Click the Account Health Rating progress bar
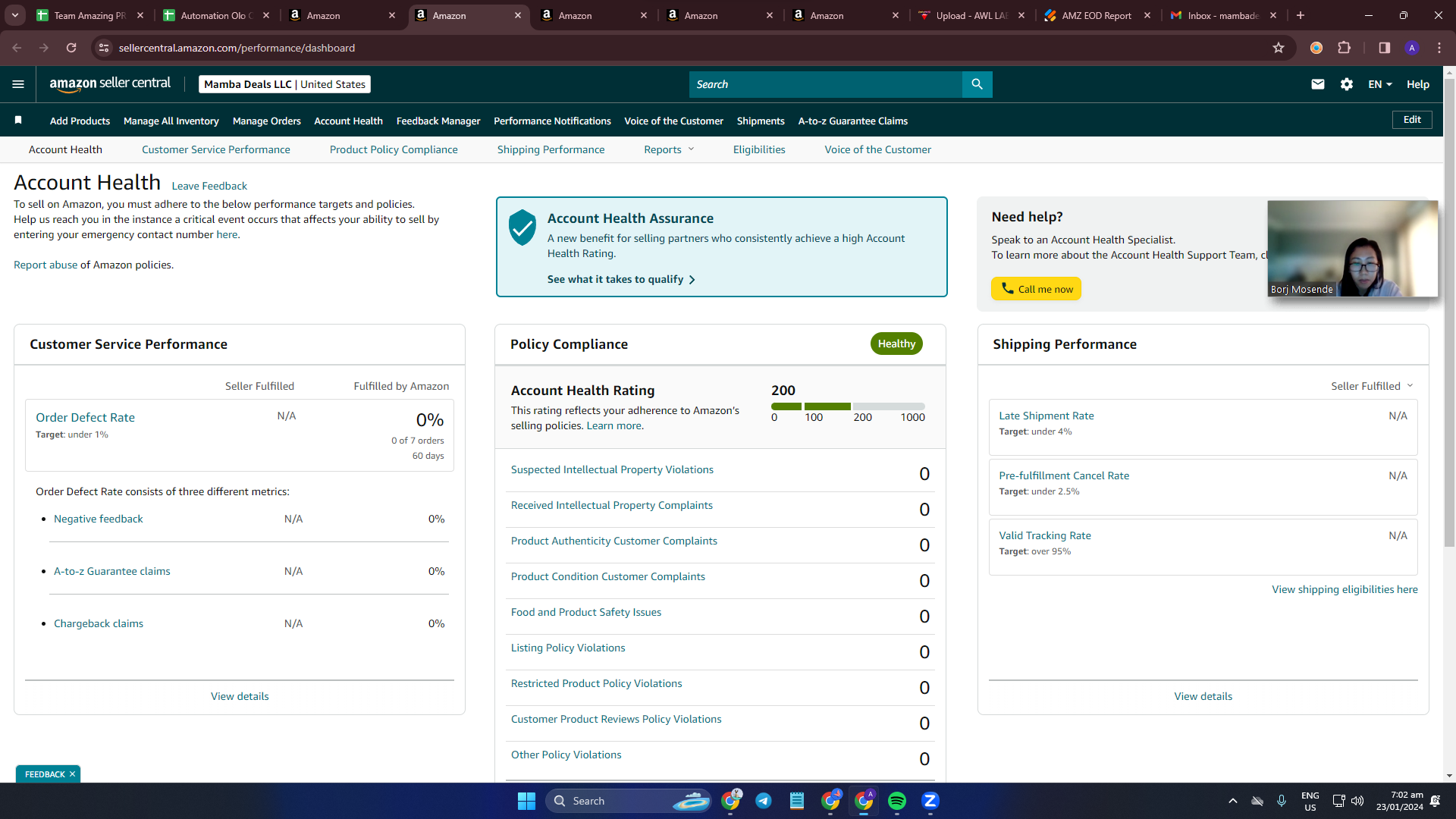Image resolution: width=1456 pixels, height=819 pixels. 848,406
